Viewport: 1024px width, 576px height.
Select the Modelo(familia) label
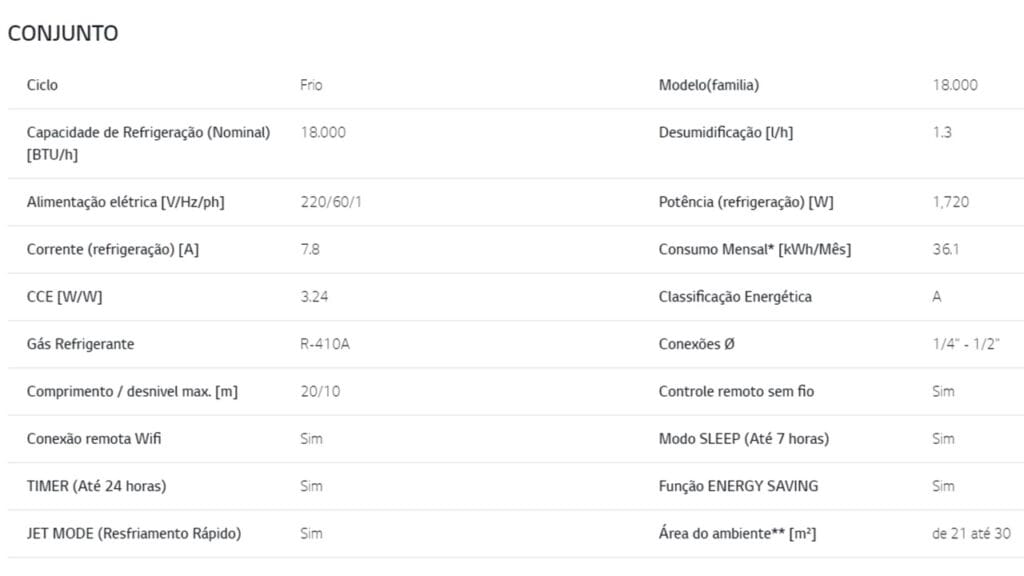click(x=708, y=85)
